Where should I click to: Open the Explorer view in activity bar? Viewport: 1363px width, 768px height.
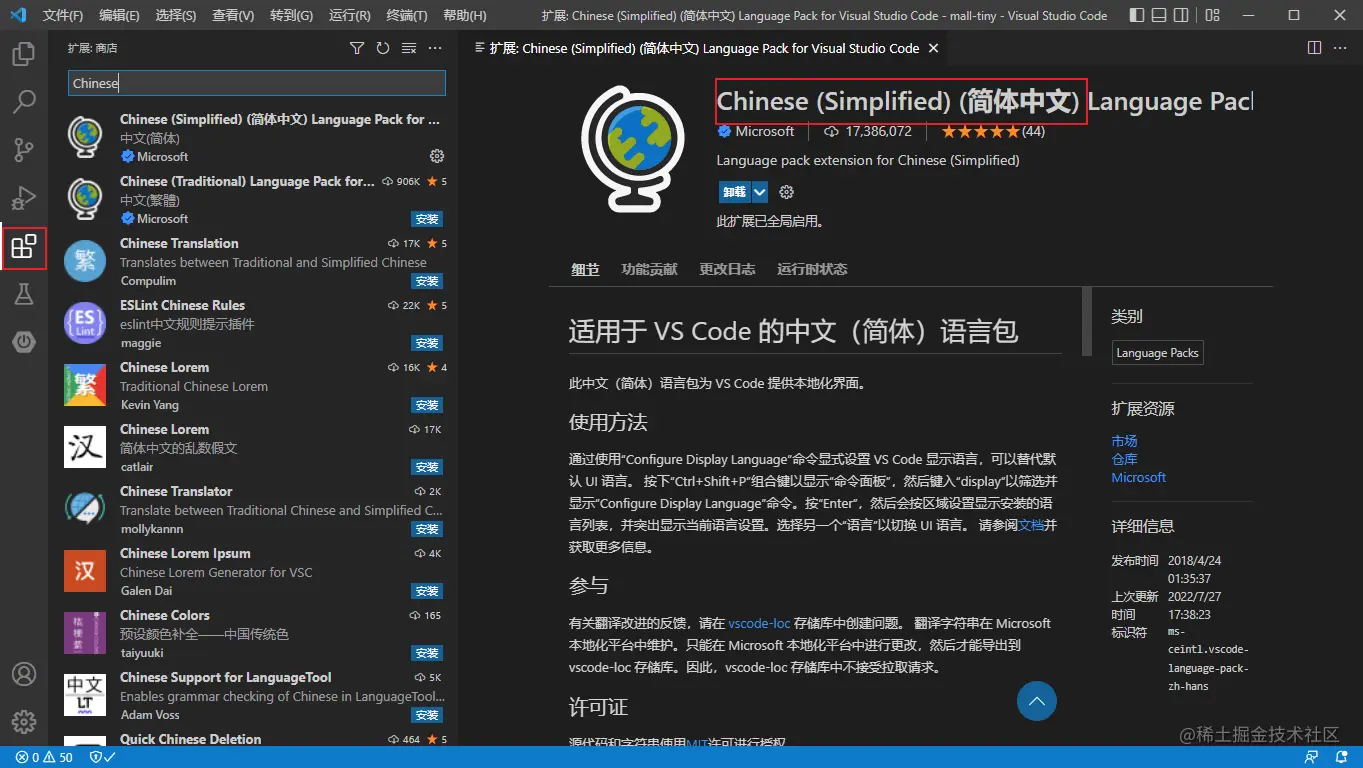click(x=24, y=54)
